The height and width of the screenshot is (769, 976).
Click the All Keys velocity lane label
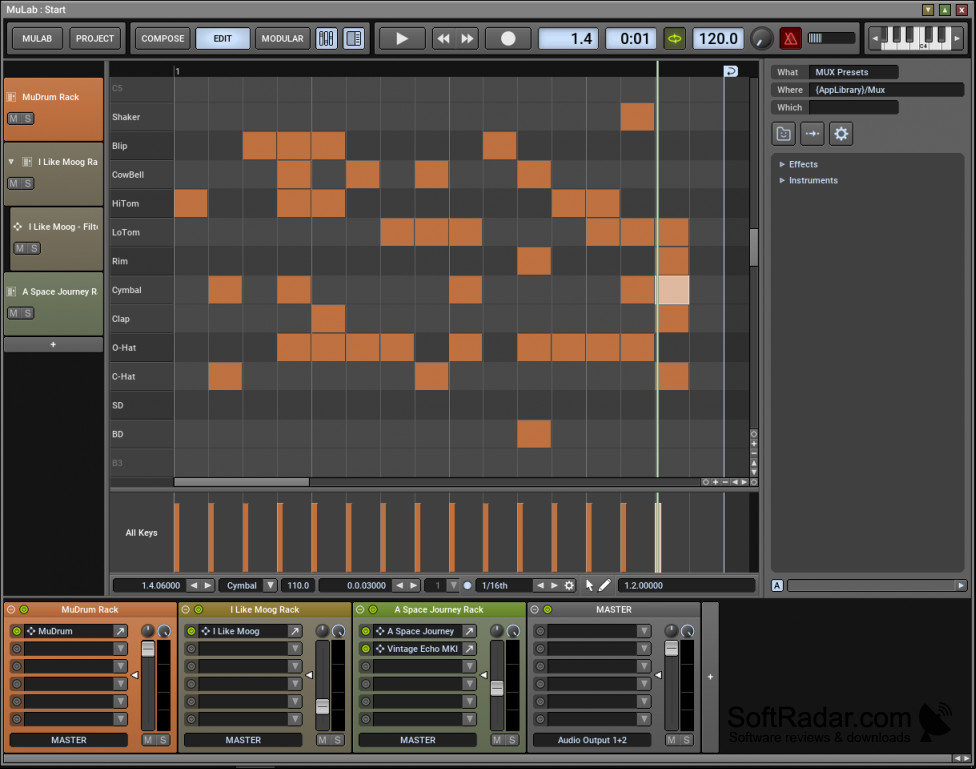pos(141,532)
